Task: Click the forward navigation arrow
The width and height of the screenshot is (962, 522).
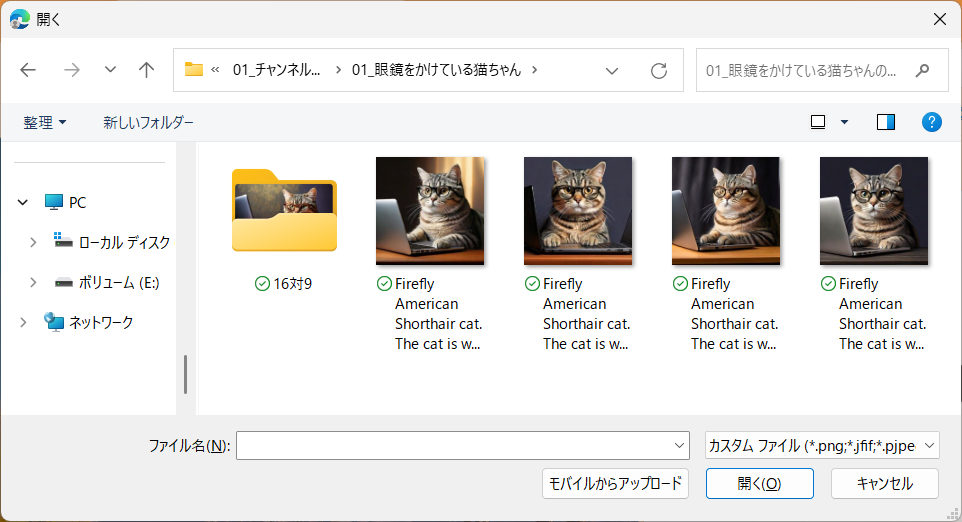Action: [x=72, y=70]
